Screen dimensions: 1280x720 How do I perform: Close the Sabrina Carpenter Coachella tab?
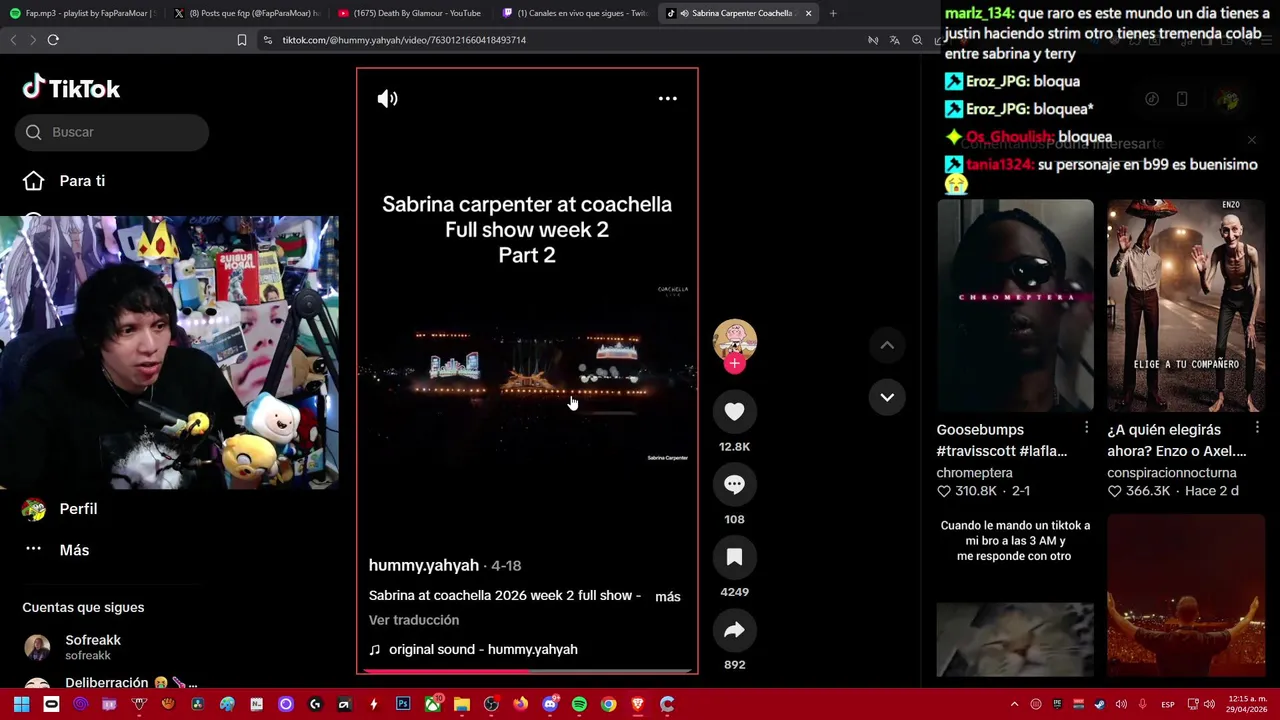click(808, 13)
